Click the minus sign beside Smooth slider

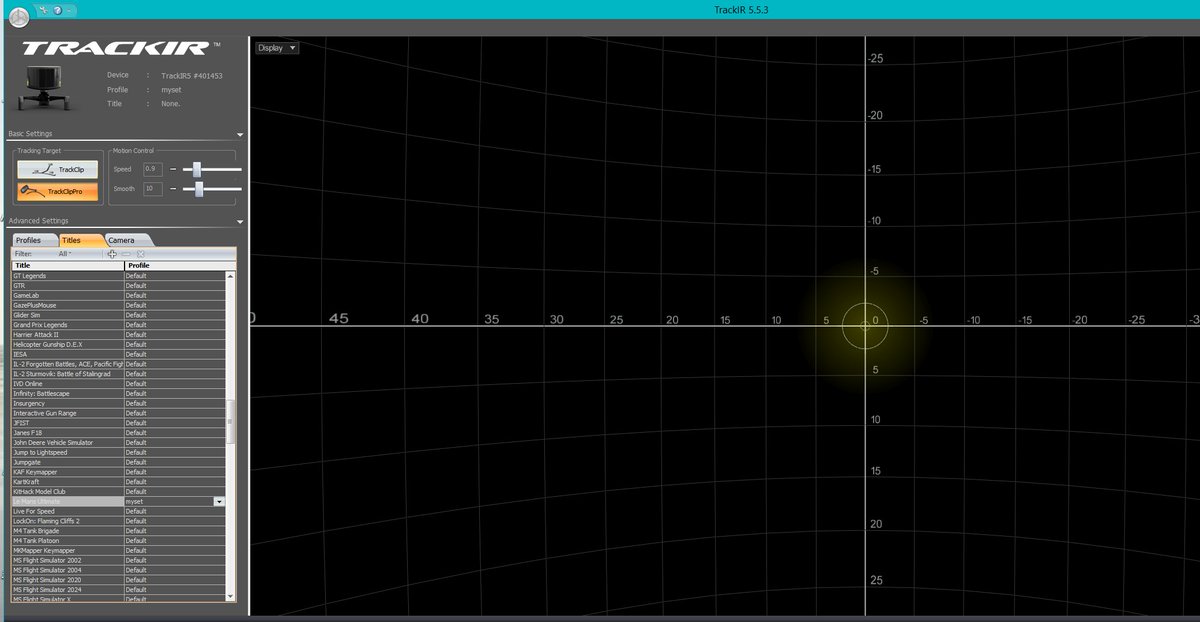click(x=173, y=188)
